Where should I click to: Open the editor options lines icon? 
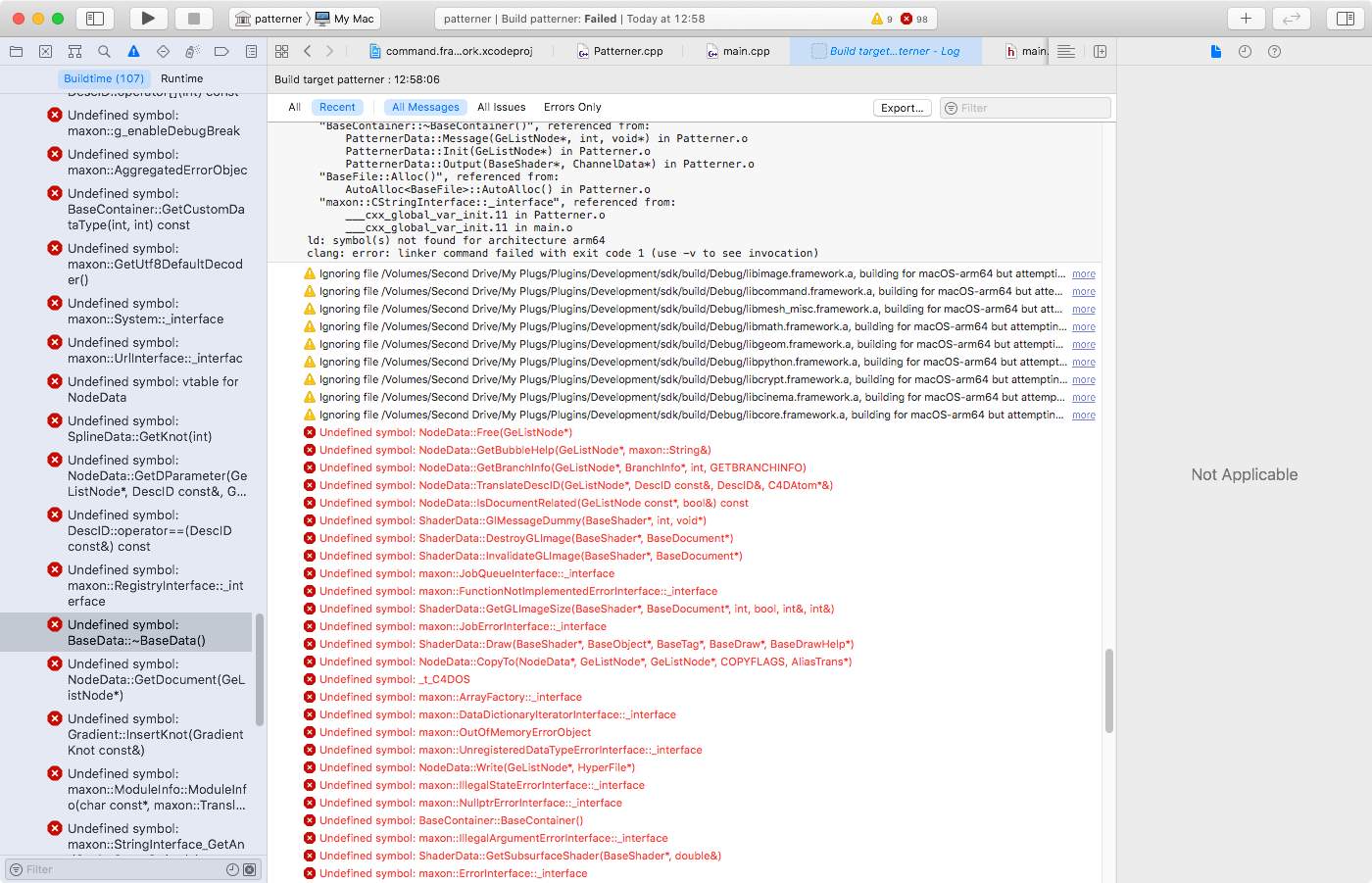1066,51
